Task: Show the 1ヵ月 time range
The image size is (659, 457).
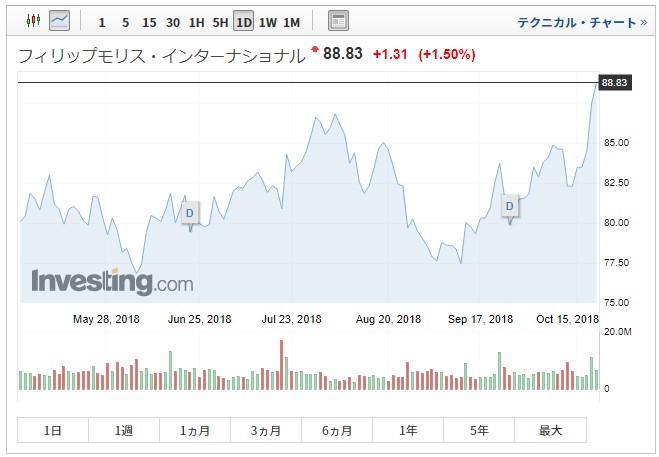Action: coord(195,430)
